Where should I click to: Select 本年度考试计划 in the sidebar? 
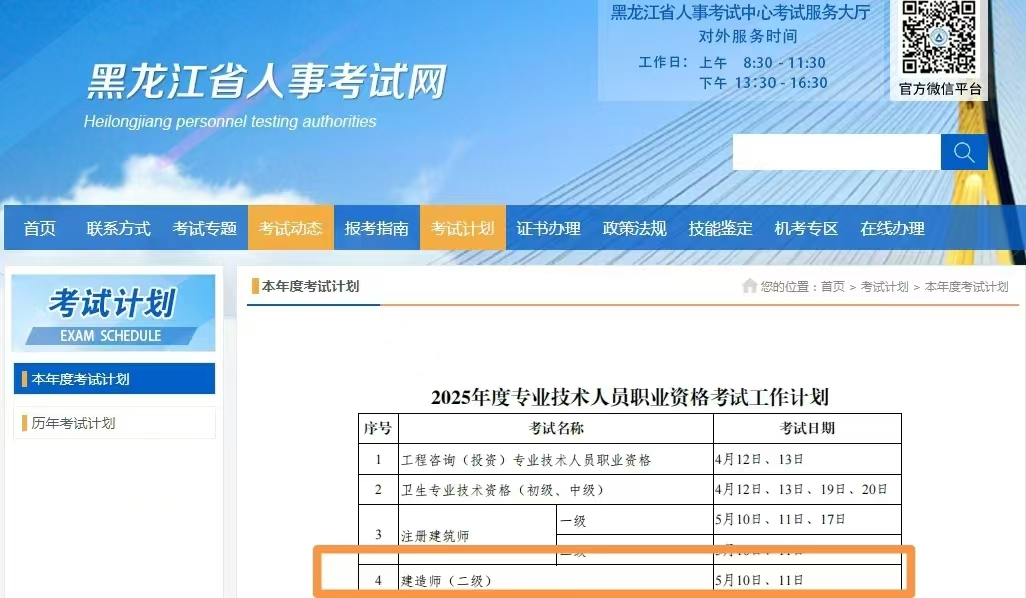click(114, 379)
